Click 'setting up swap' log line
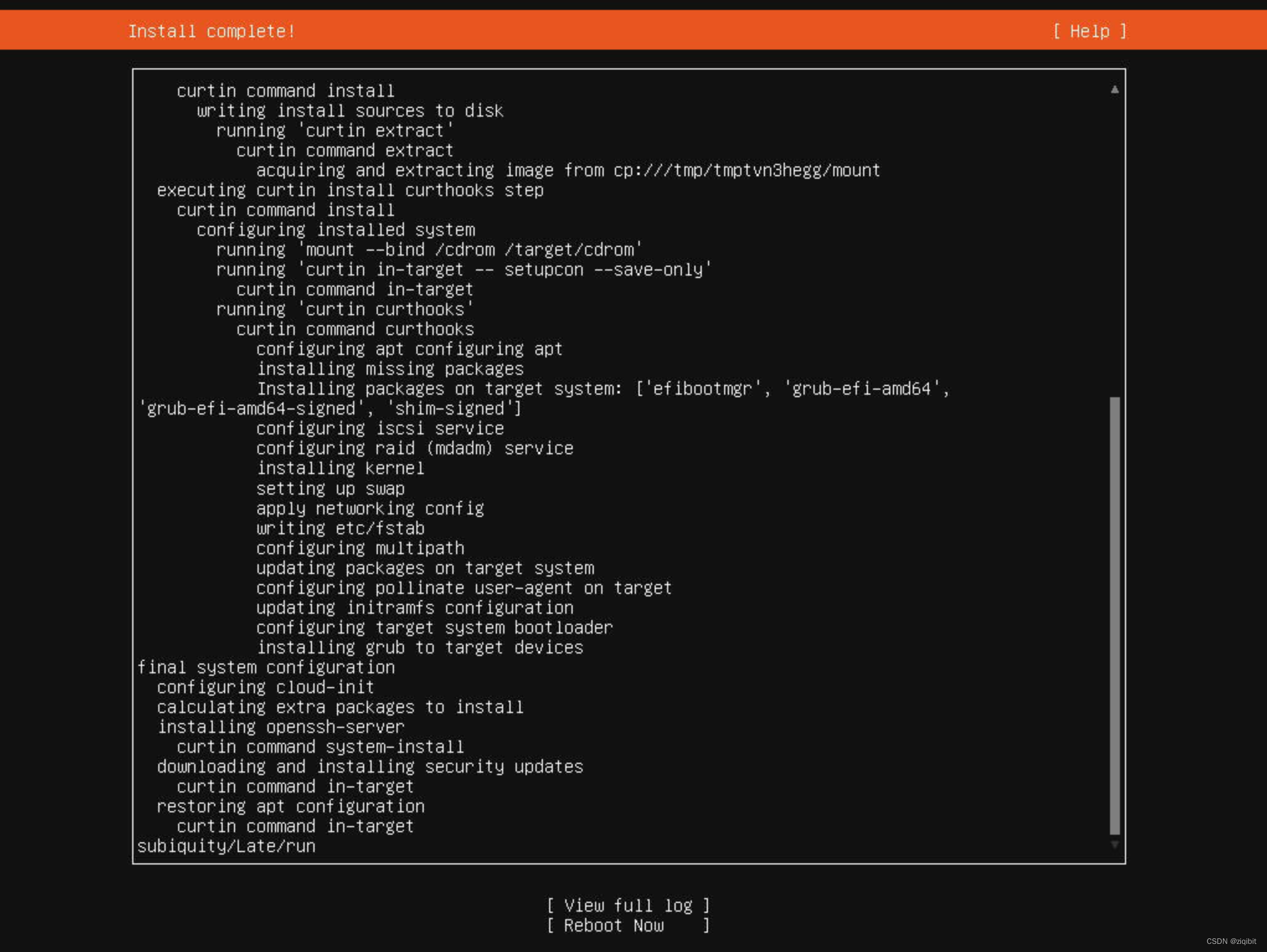The height and width of the screenshot is (952, 1267). coord(331,488)
